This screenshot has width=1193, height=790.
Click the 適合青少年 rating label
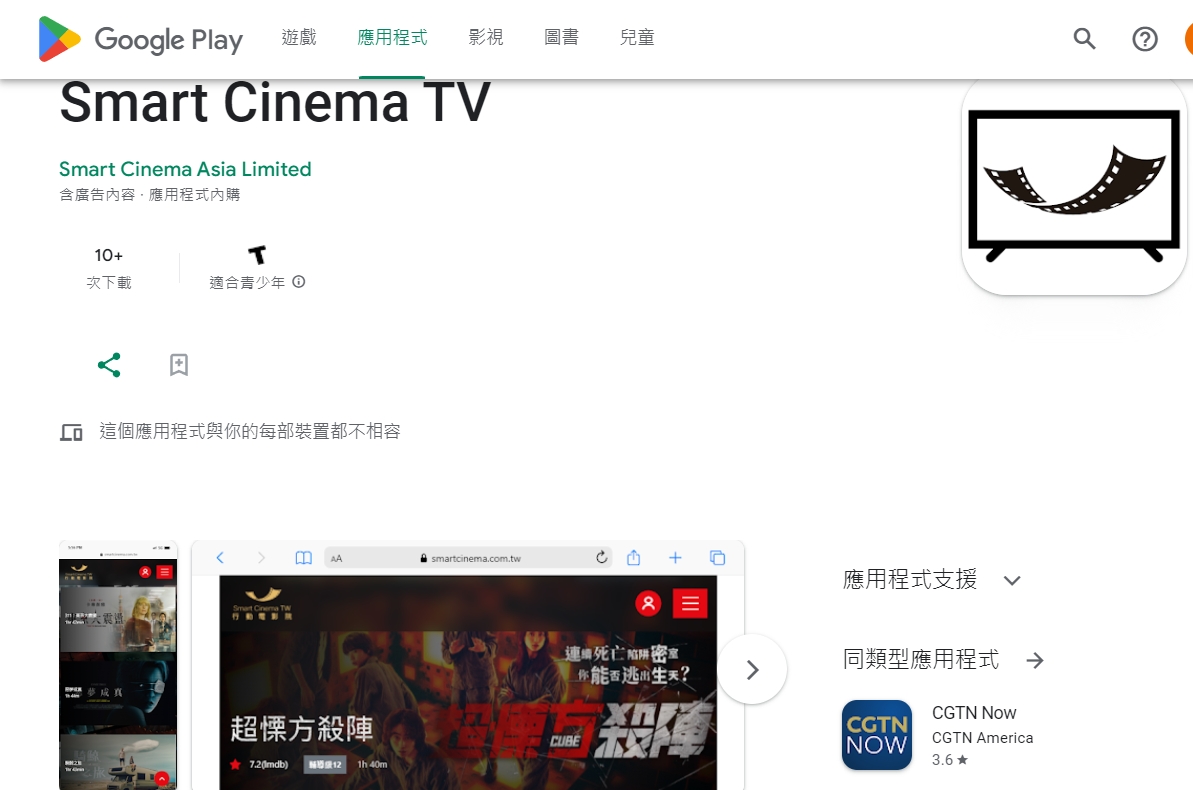point(247,282)
